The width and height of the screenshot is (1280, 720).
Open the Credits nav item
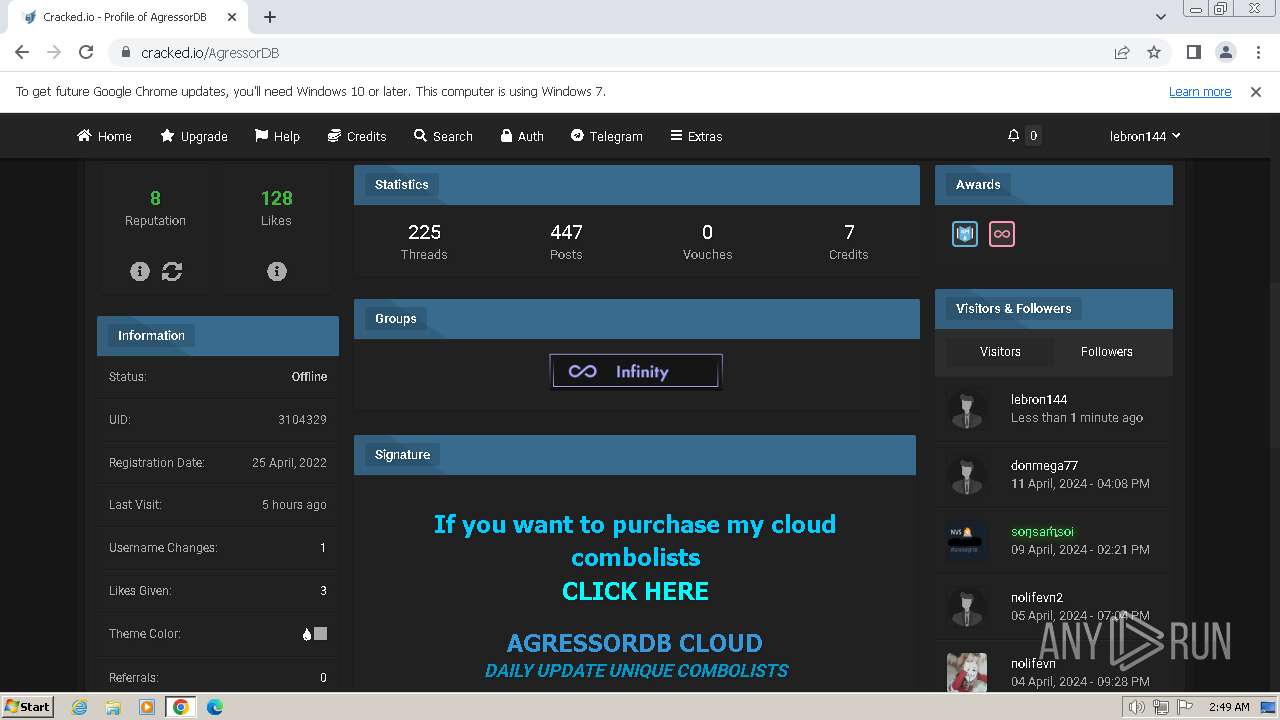(357, 136)
